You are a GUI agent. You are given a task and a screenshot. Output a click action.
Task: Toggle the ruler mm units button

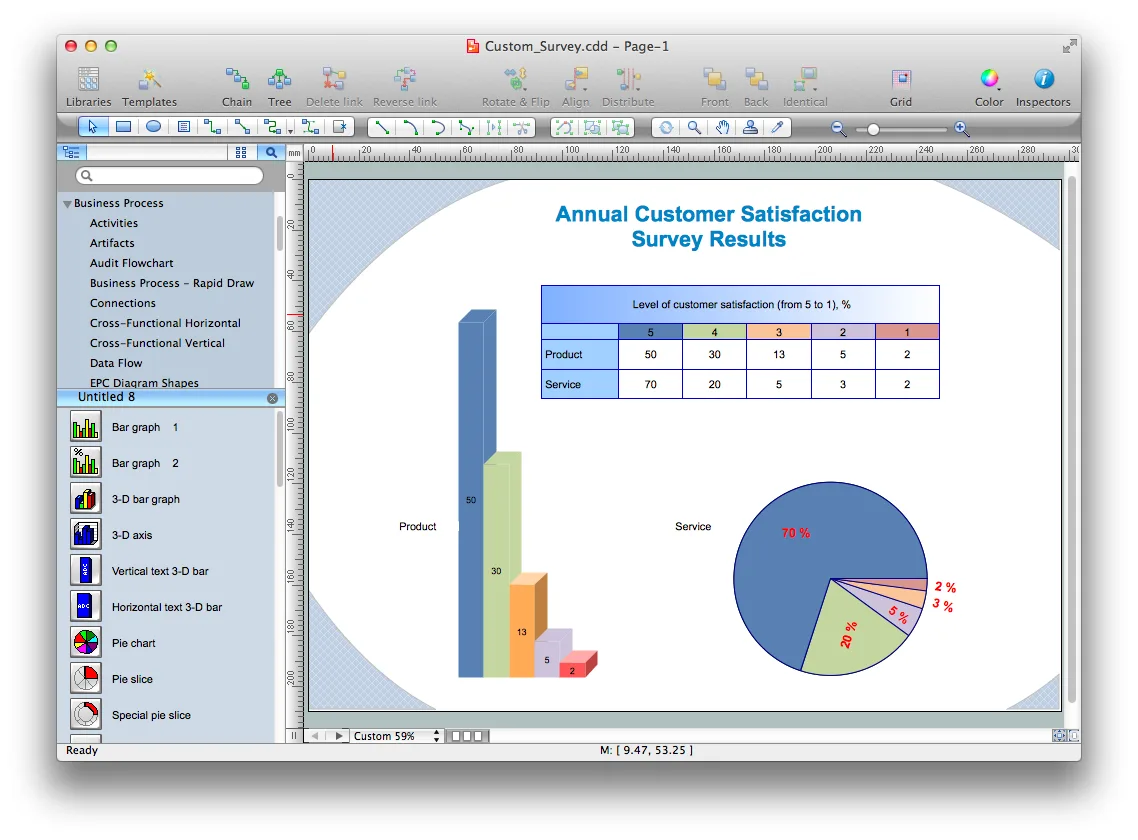294,152
